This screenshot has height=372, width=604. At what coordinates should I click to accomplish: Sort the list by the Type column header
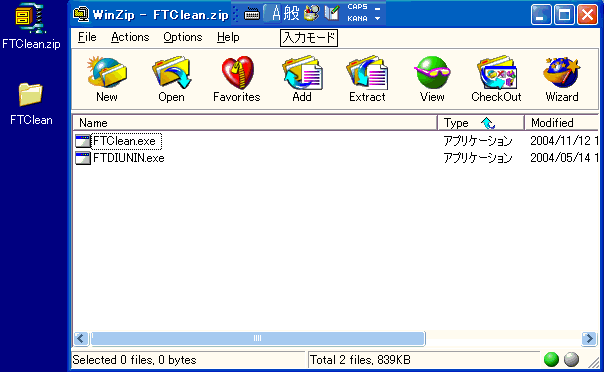click(480, 123)
